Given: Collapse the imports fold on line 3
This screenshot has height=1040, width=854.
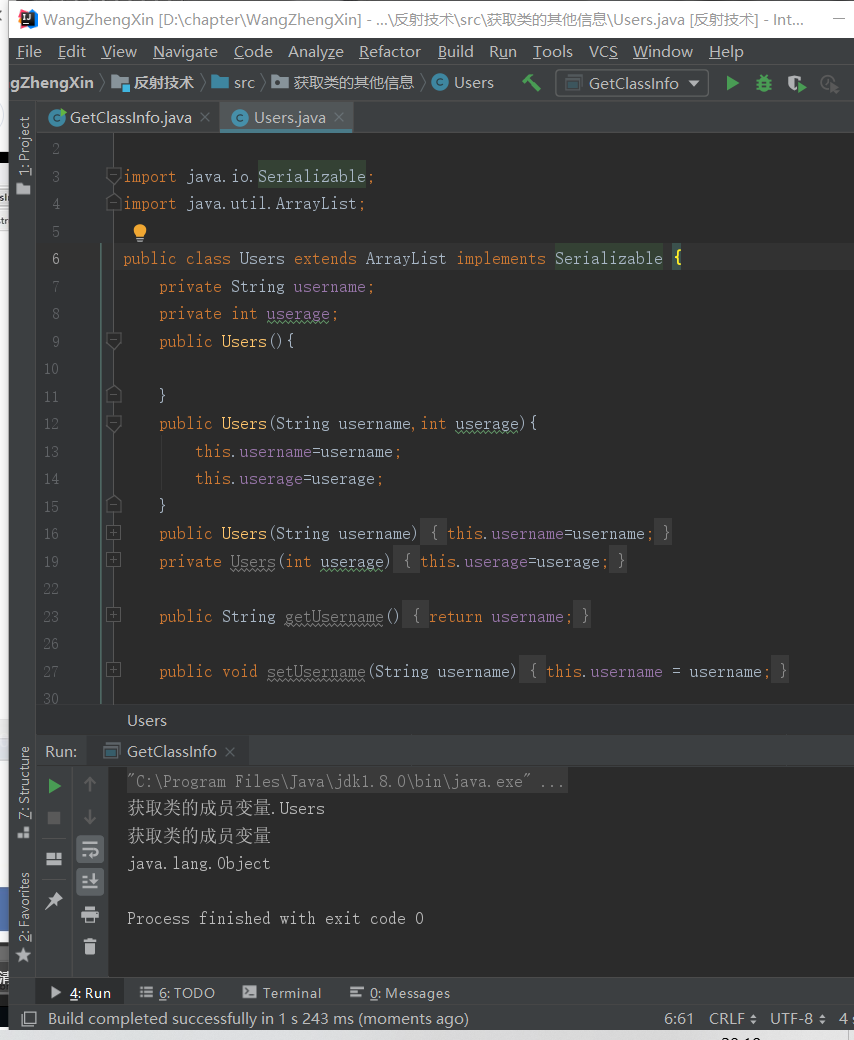Looking at the screenshot, I should (x=114, y=176).
